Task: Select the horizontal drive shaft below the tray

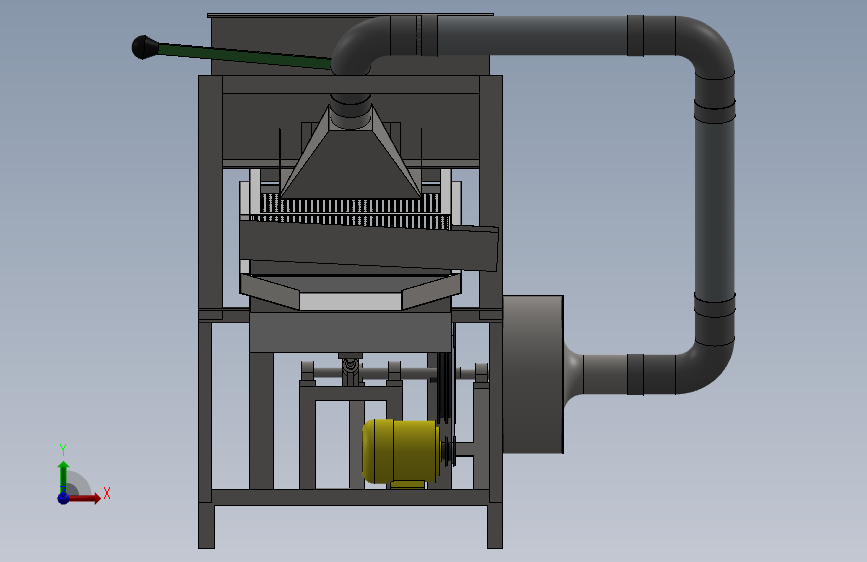Action: tap(395, 373)
